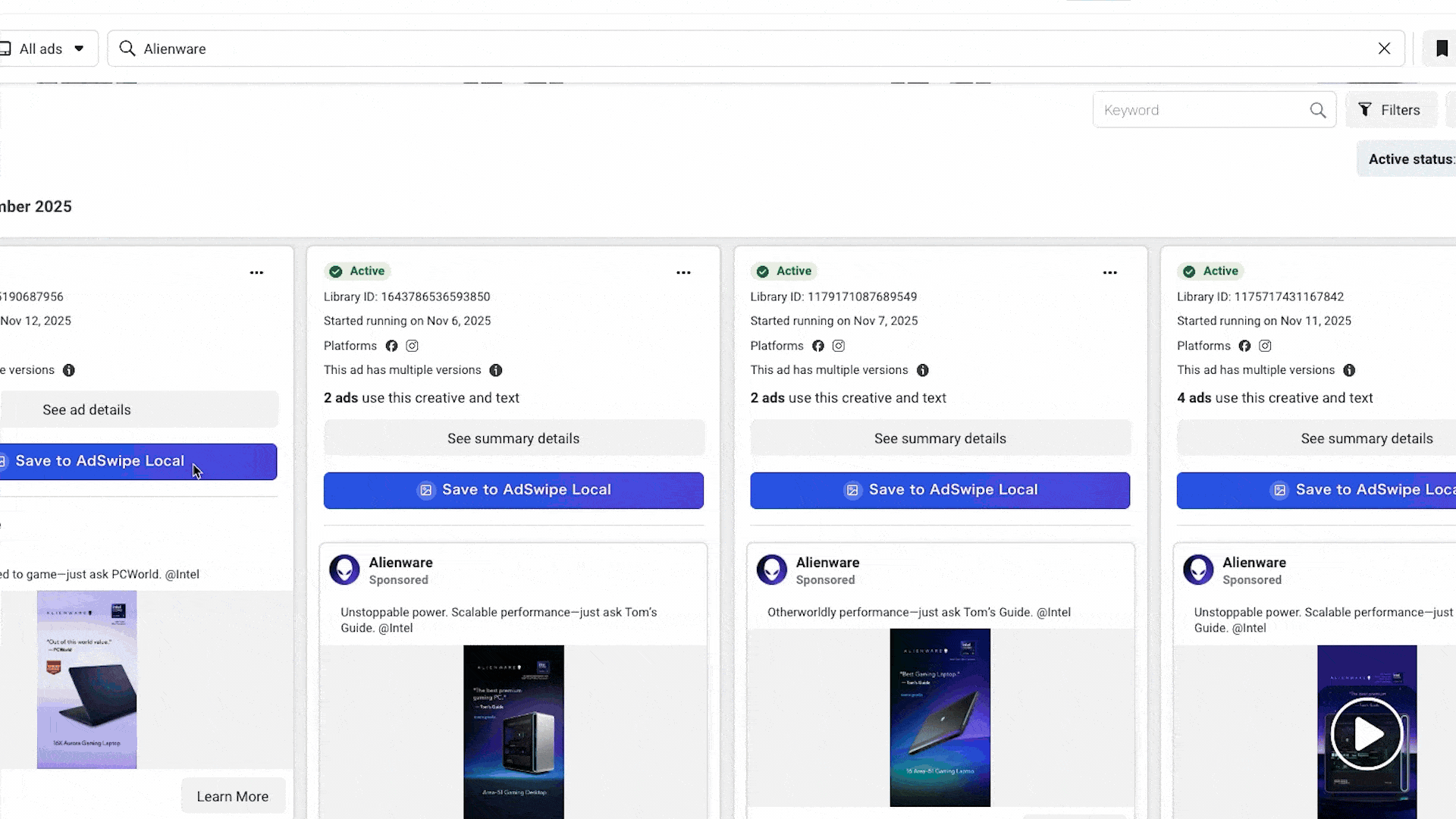Open the 16X Aurora Gaming Laptop ad image

click(x=87, y=679)
